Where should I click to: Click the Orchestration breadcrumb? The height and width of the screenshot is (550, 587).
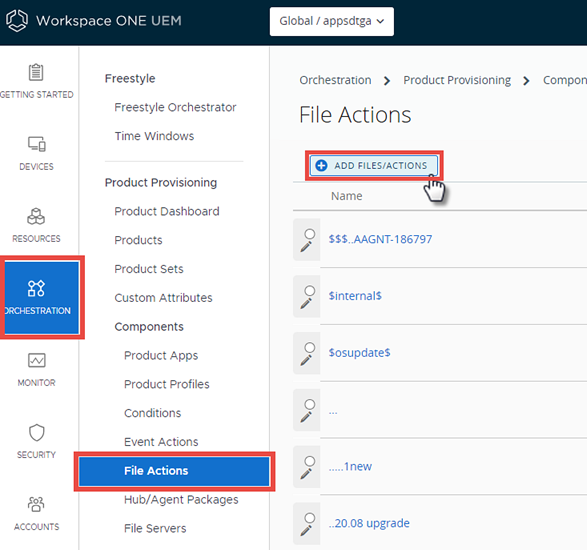[x=335, y=80]
